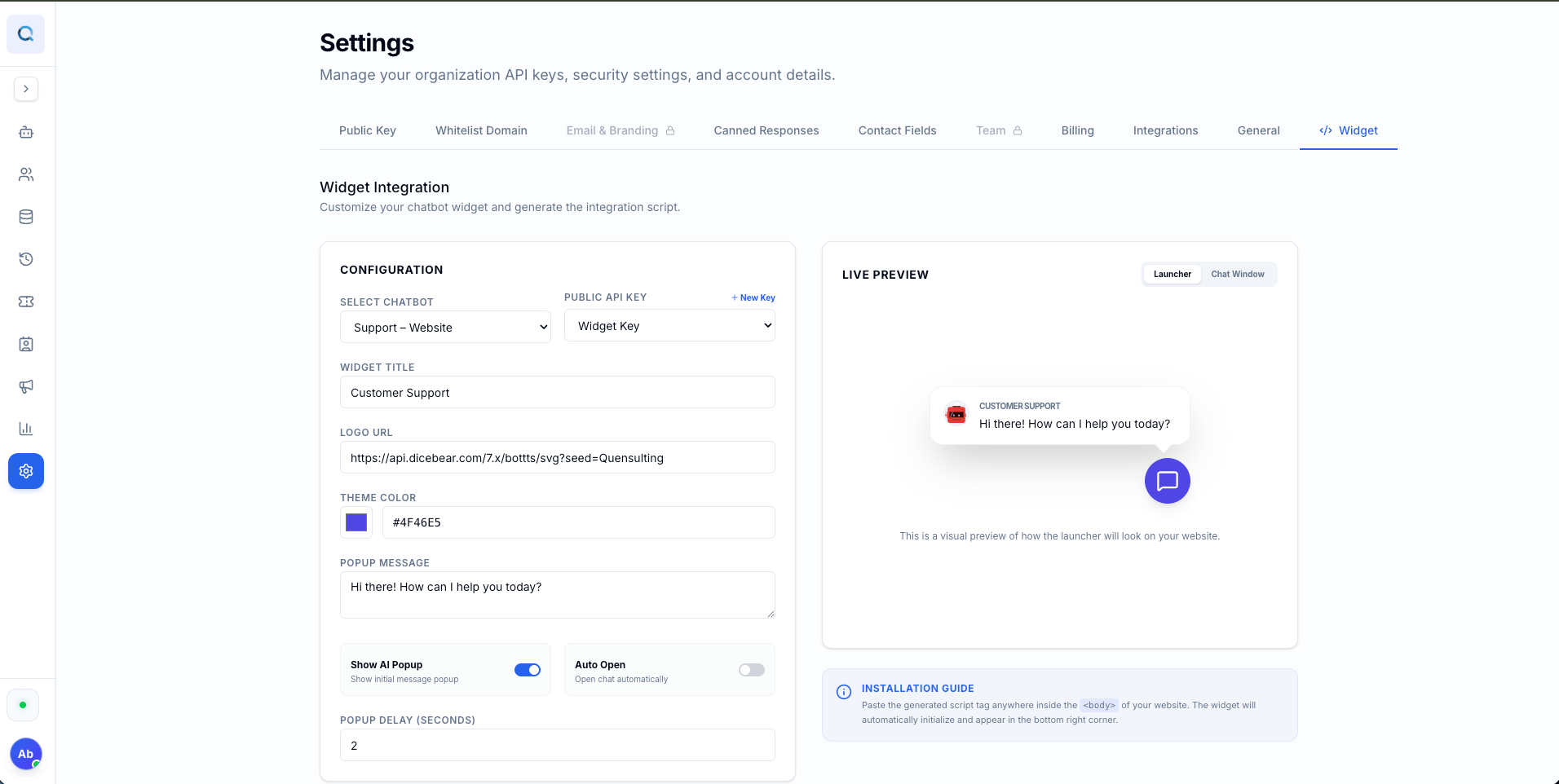Click the Logo URL input field

click(558, 457)
